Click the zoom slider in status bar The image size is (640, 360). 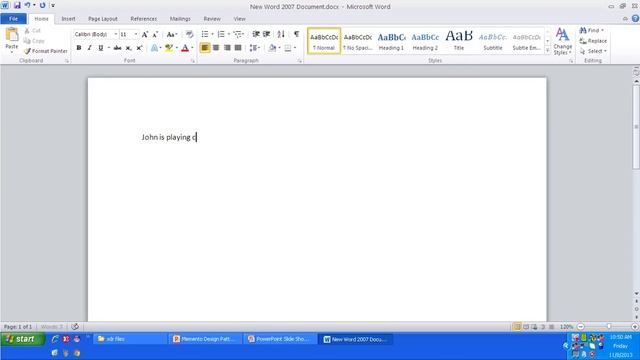[608, 327]
